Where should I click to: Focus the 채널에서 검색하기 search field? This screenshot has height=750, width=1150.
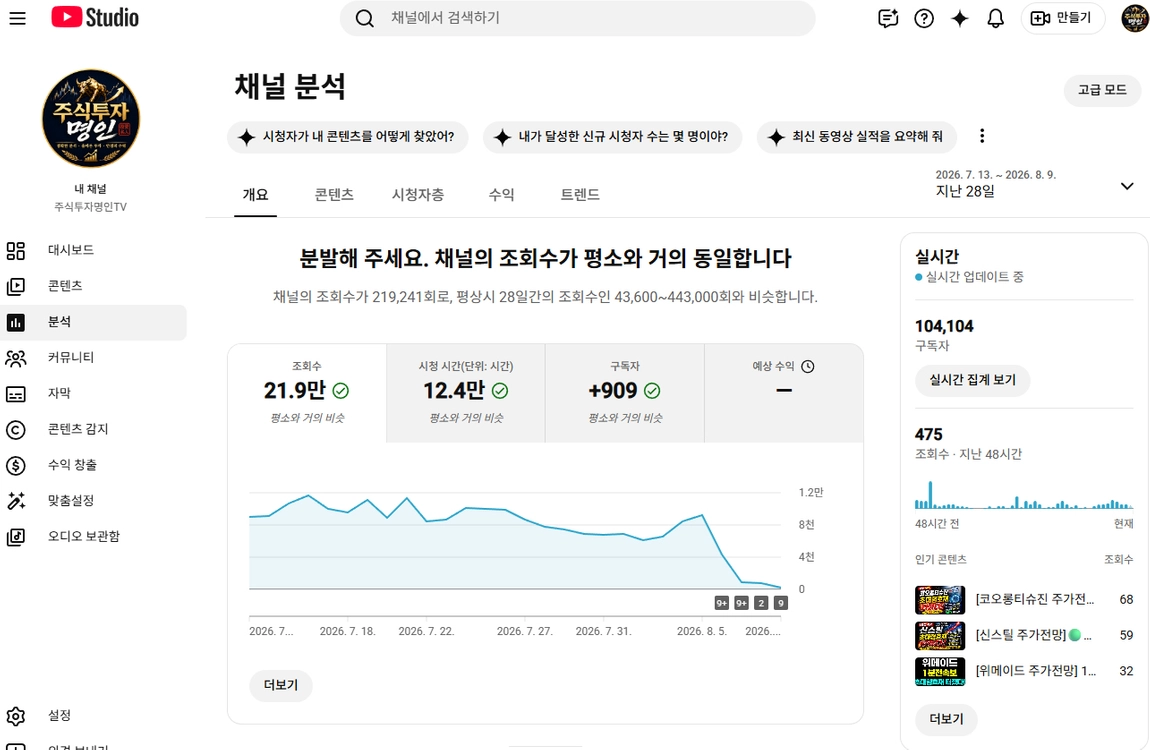[578, 18]
